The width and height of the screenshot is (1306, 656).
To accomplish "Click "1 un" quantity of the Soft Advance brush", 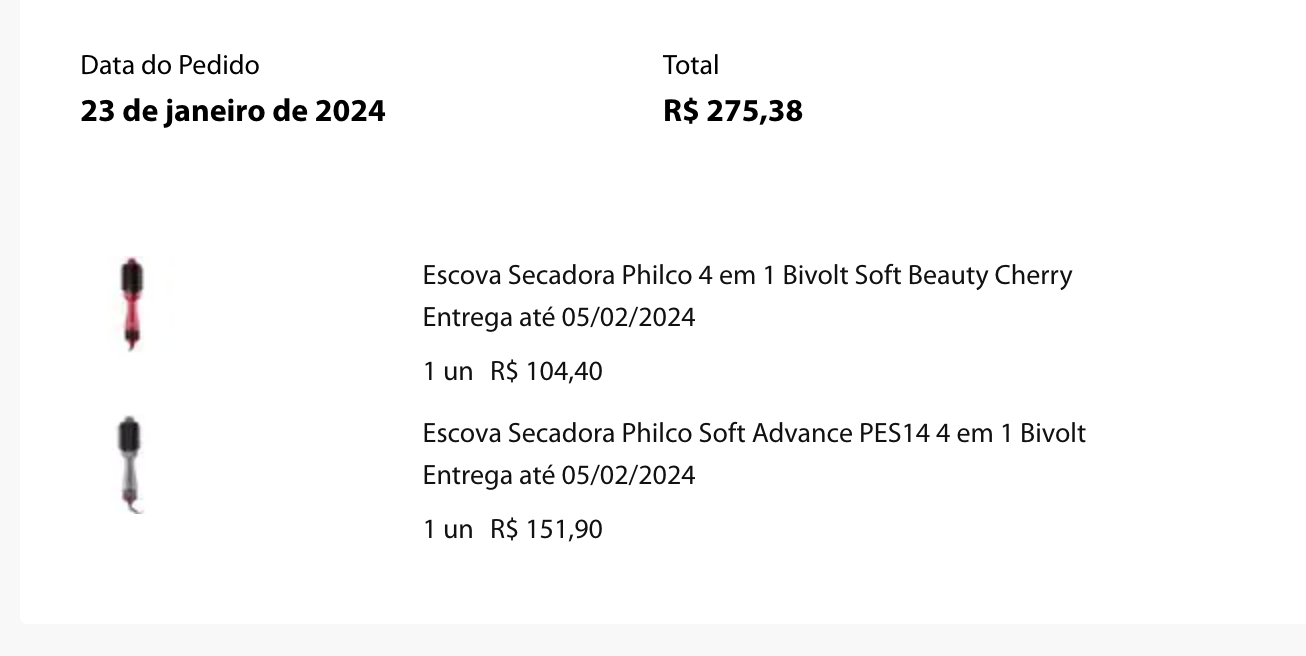I will tap(447, 529).
